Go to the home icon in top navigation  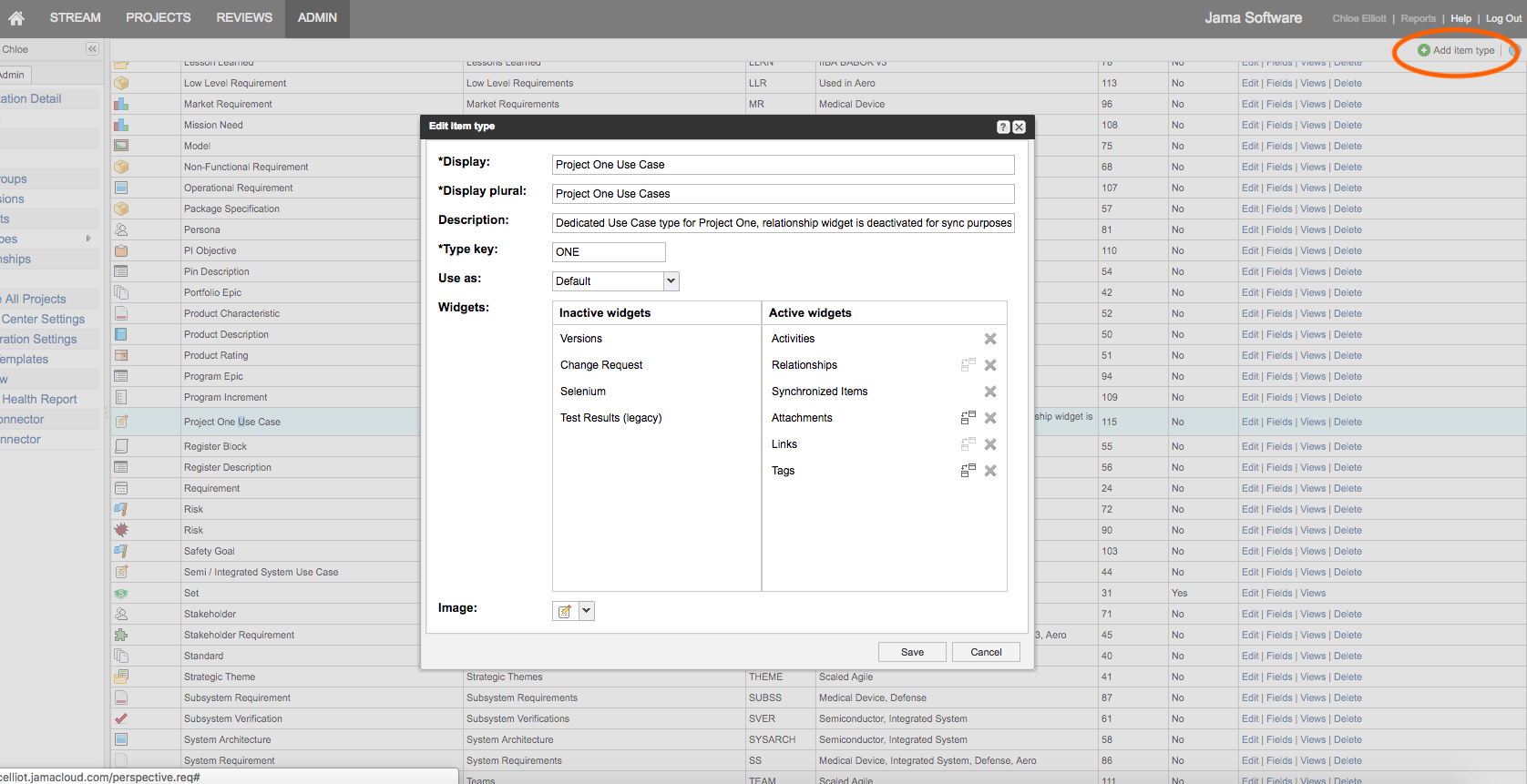(16, 18)
